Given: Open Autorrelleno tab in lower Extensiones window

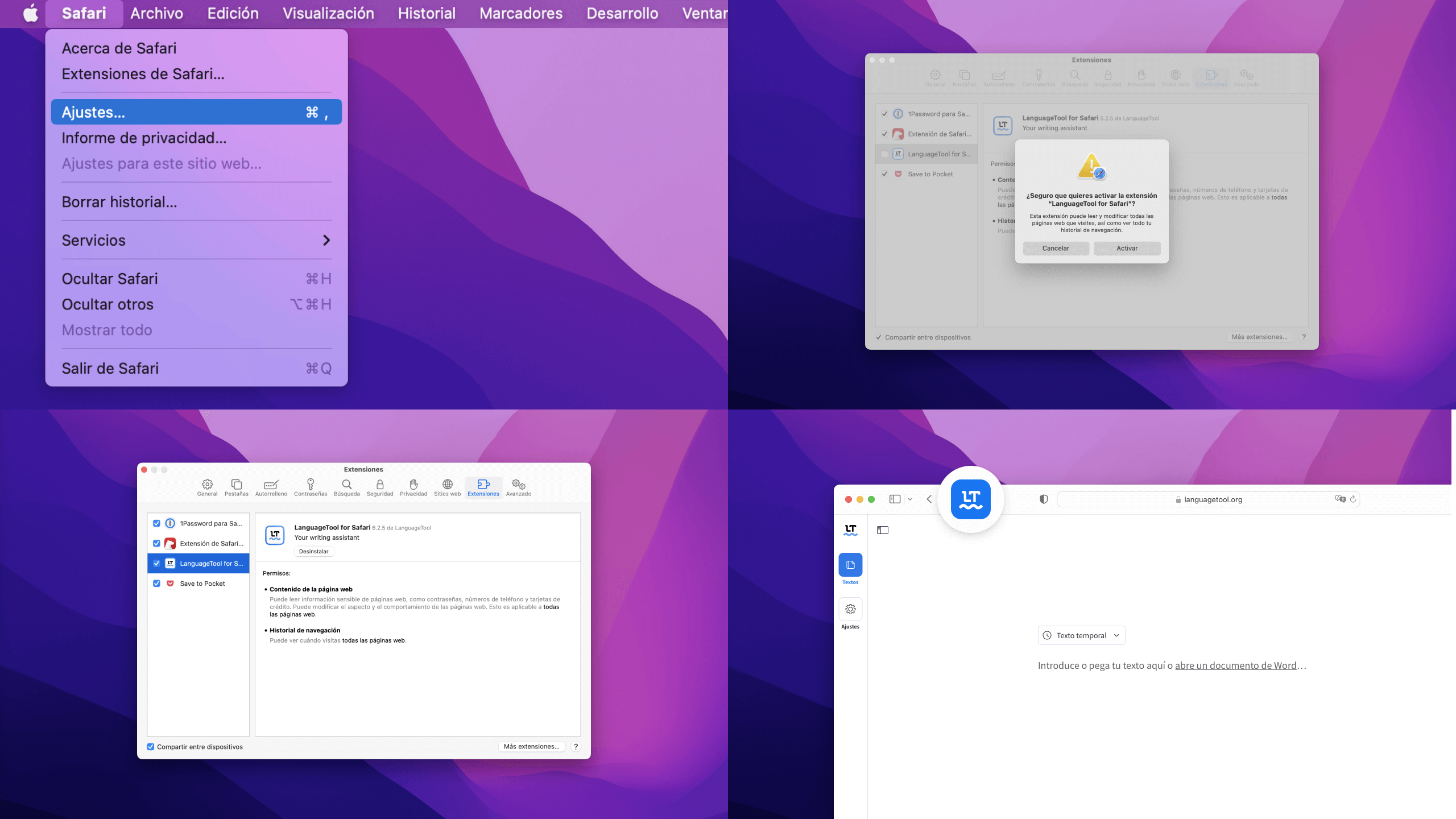Looking at the screenshot, I should tap(271, 487).
